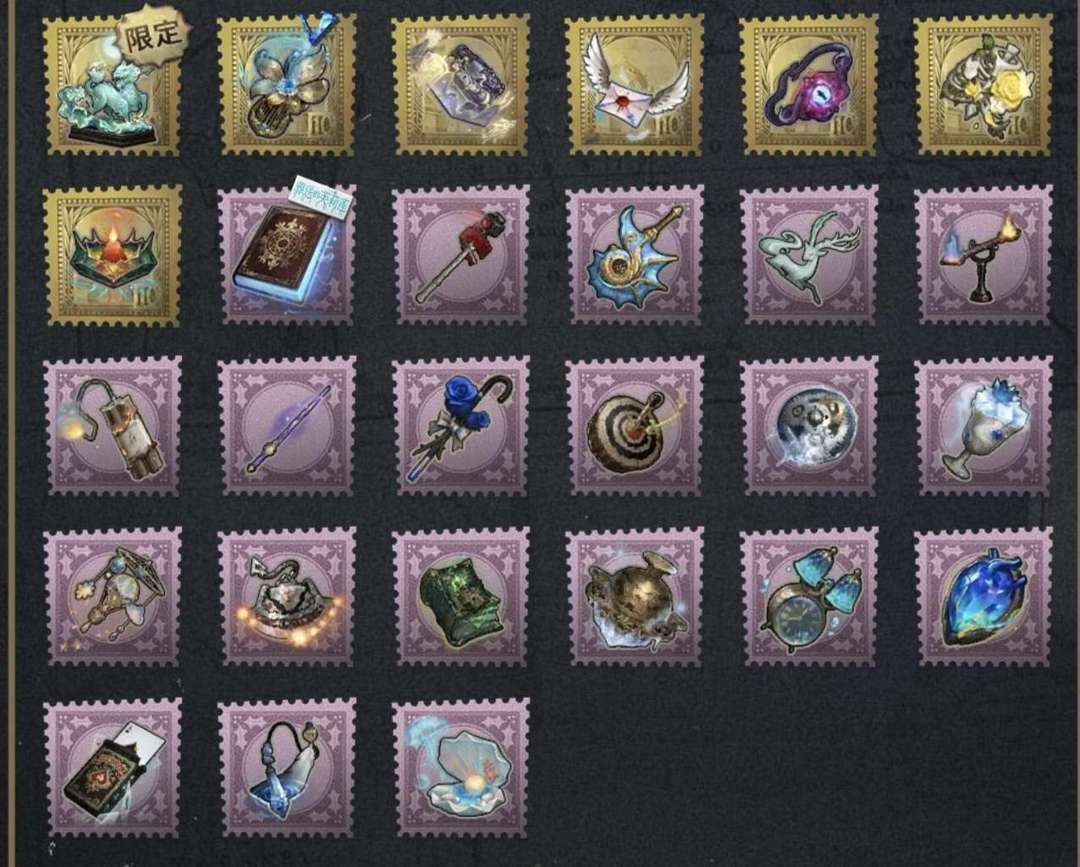This screenshot has height=867, width=1080.
Task: Select the butterfly harp gold stamp
Action: [x=287, y=85]
